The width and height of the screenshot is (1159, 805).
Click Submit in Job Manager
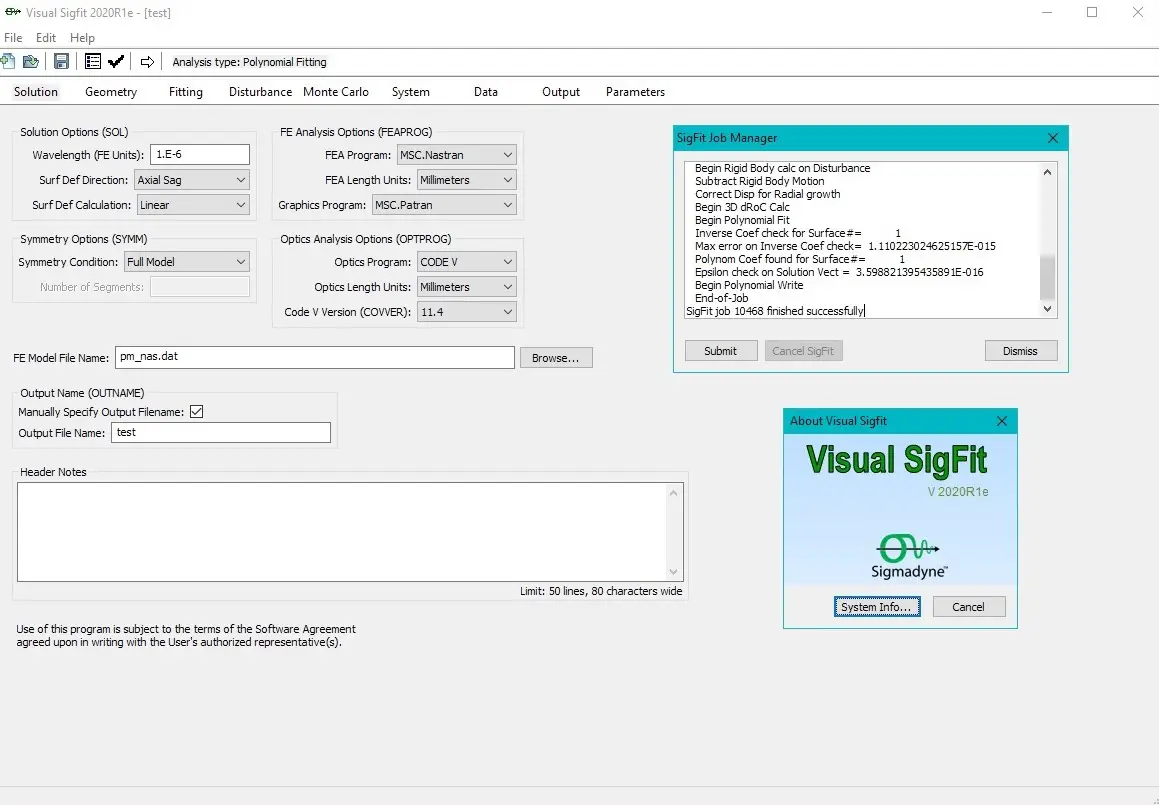(x=721, y=350)
